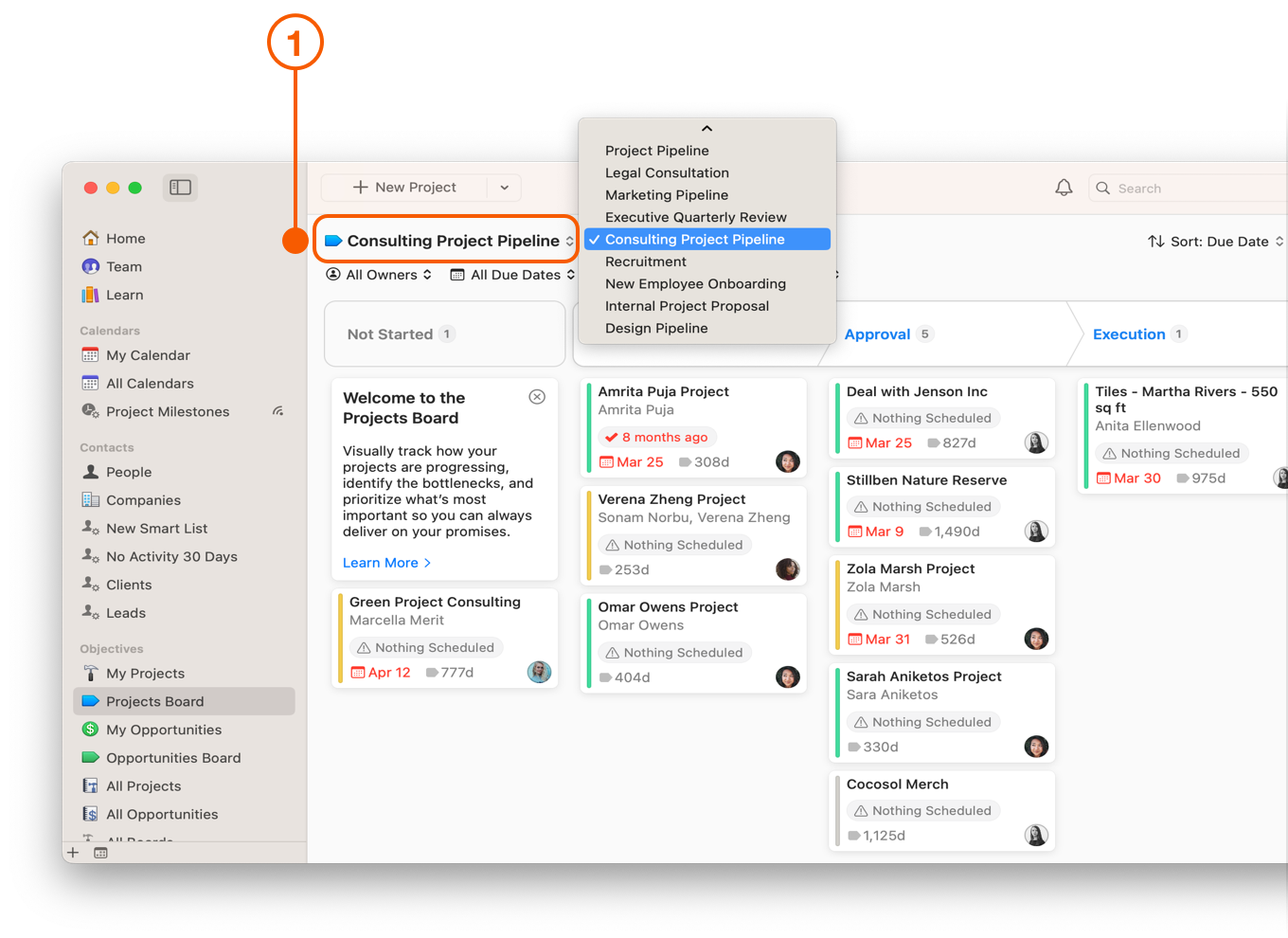The image size is (1288, 938).
Task: Open the New Project template chevron
Action: coord(504,187)
